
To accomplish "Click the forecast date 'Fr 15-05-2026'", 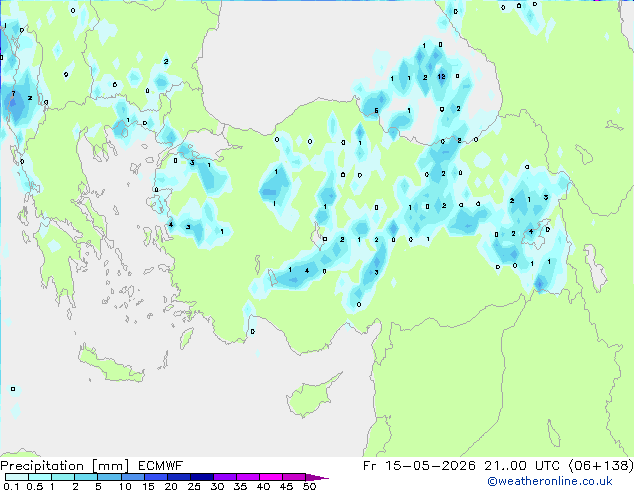I will coord(419,466).
